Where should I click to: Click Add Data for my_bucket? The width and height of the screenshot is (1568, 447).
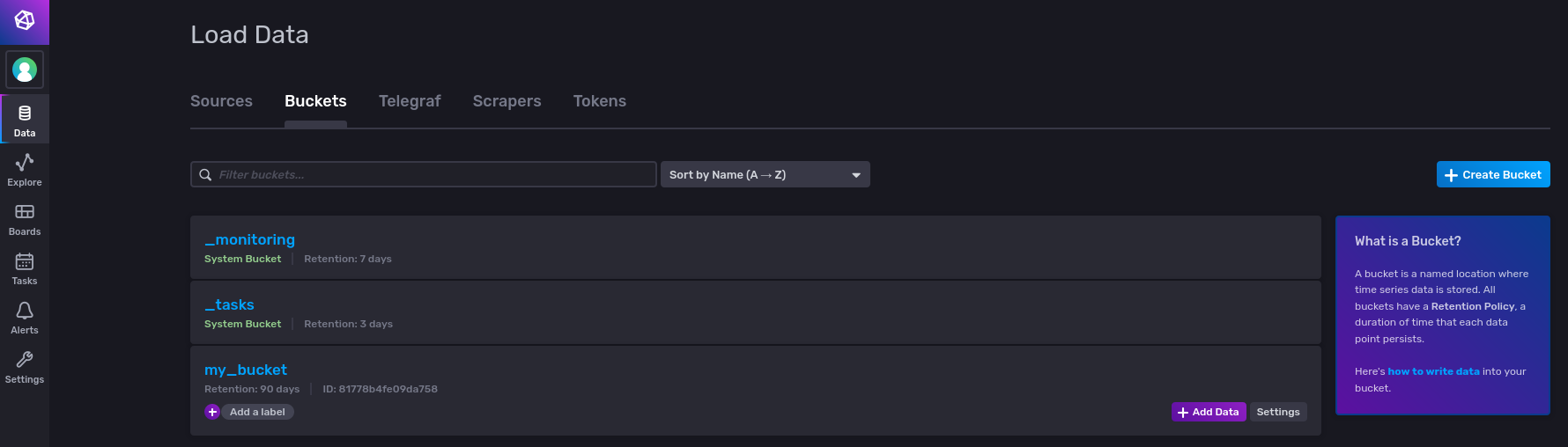pos(1209,412)
